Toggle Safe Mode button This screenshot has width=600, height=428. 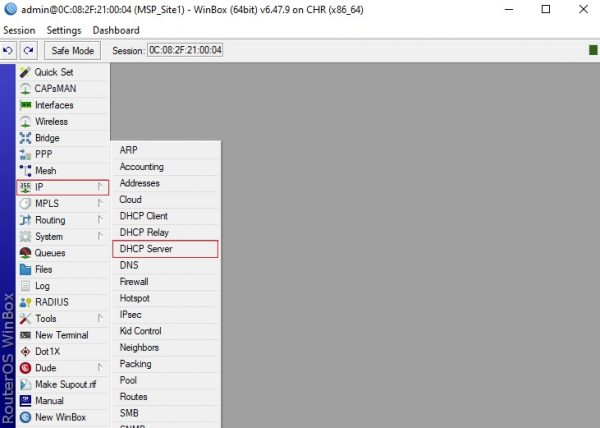pos(72,50)
